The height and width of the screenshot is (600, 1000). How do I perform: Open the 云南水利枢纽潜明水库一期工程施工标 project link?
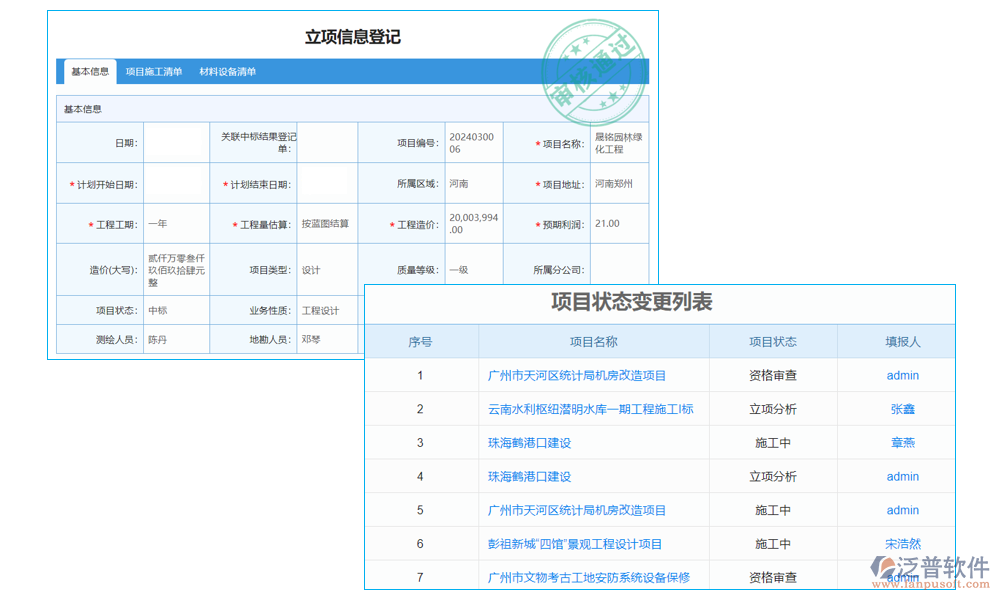(592, 409)
